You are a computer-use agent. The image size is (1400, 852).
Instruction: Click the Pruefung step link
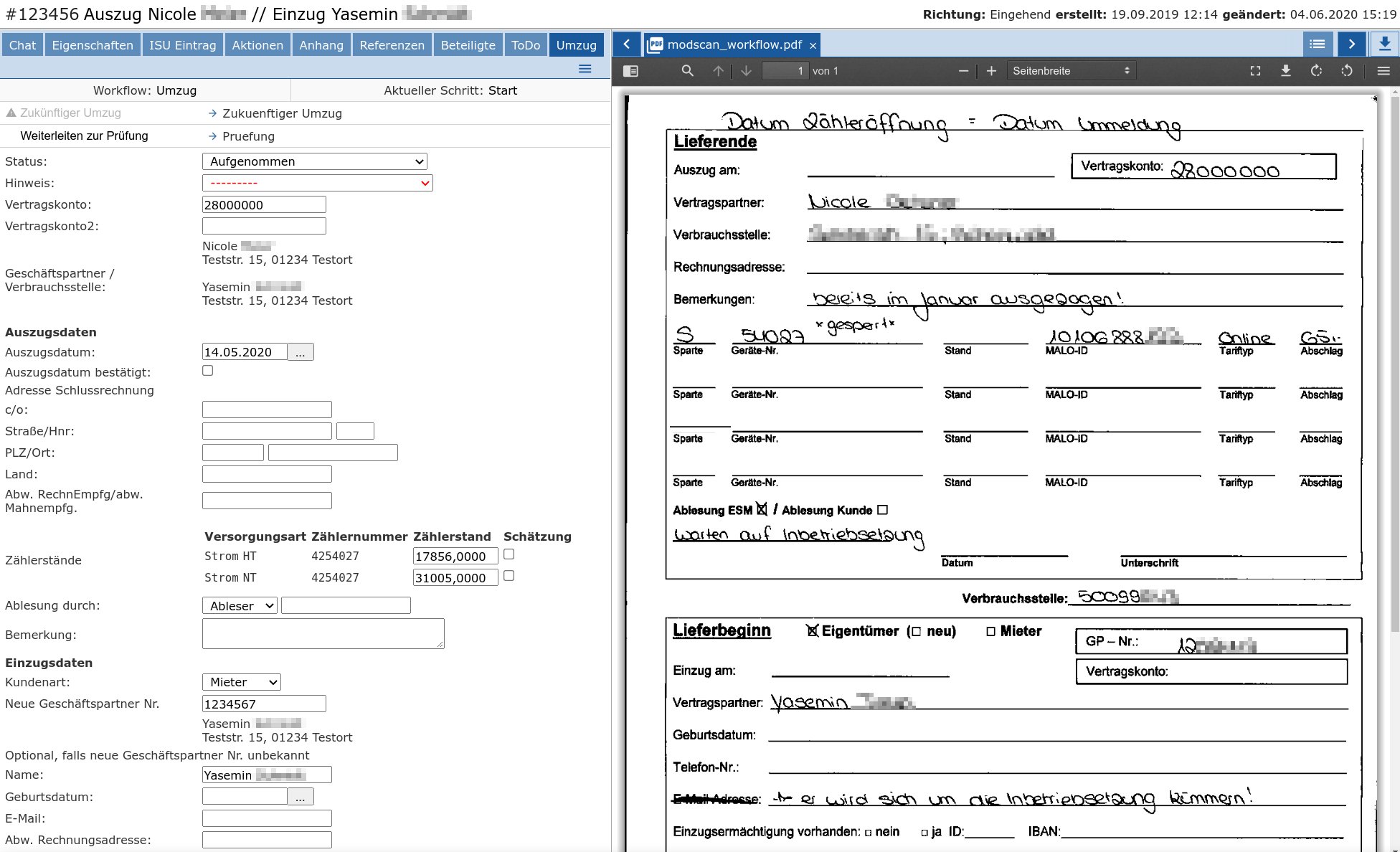(248, 136)
